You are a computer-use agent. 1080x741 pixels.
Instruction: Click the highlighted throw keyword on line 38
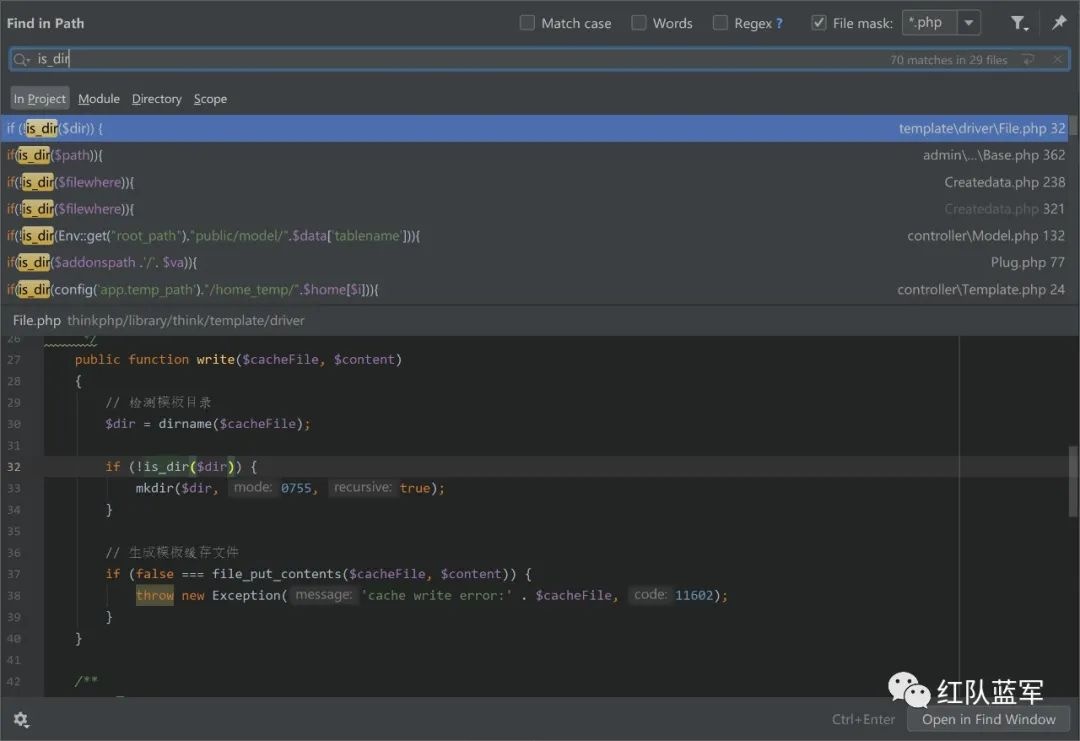pyautogui.click(x=155, y=595)
